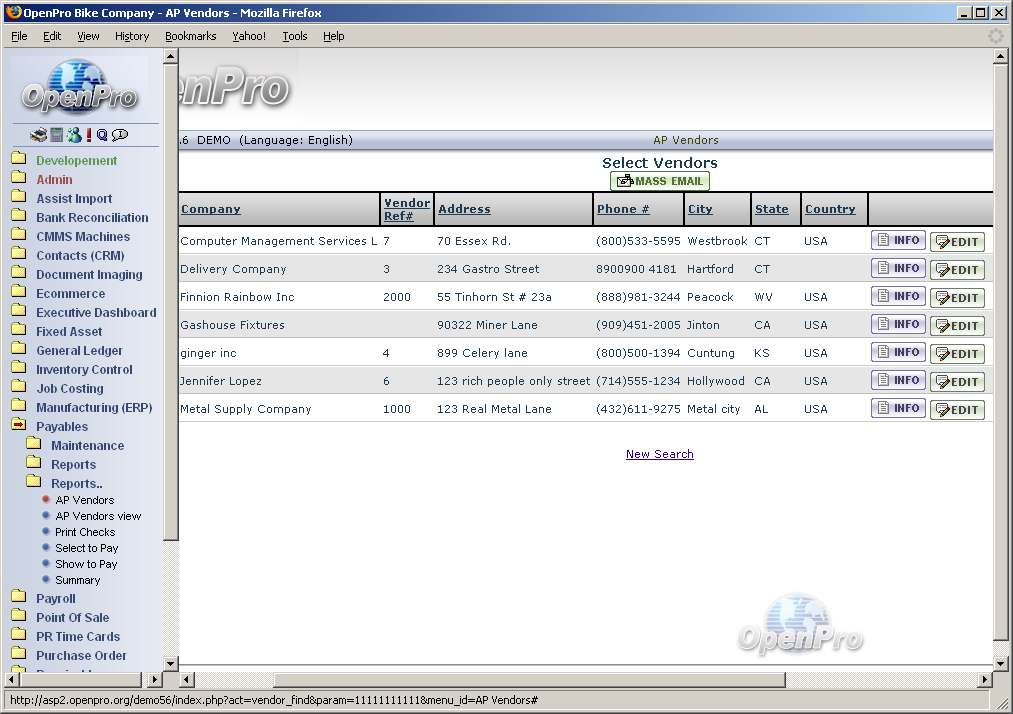The image size is (1013, 714).
Task: Open the Bookmarks menu
Action: [190, 36]
